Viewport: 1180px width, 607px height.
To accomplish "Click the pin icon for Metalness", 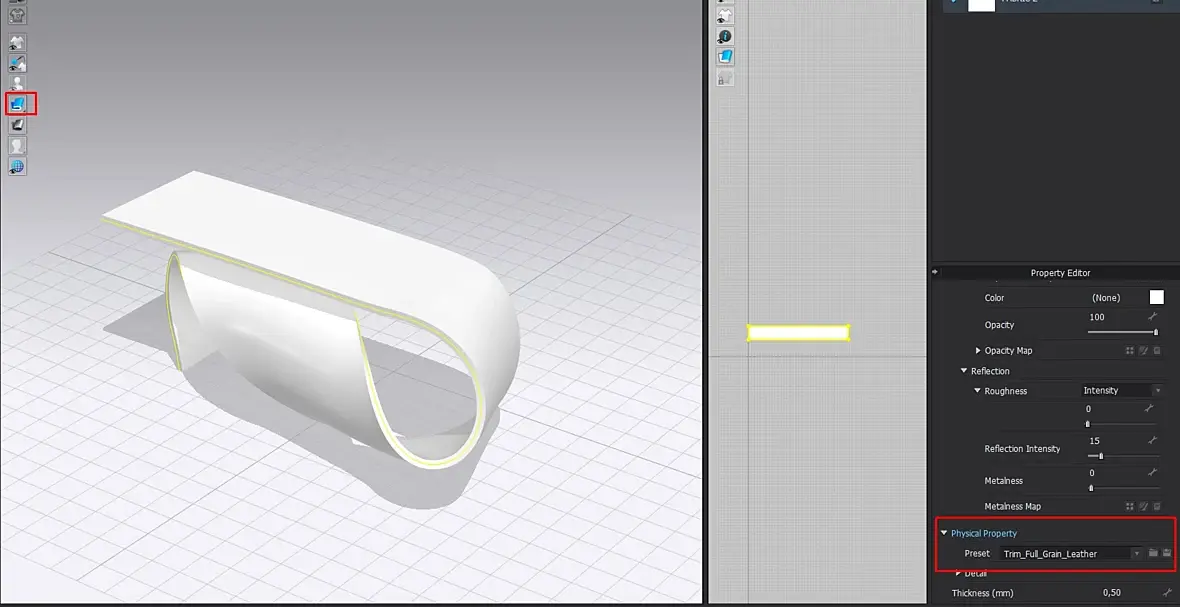I will 1151,473.
